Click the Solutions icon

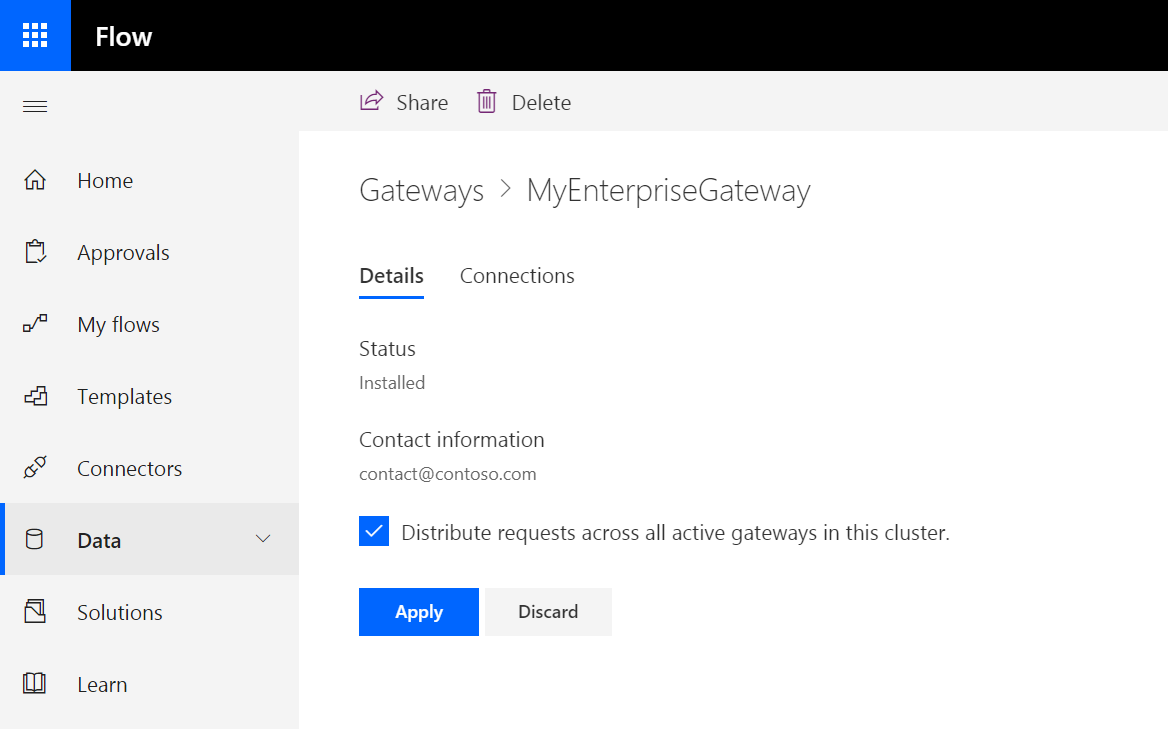coord(35,611)
